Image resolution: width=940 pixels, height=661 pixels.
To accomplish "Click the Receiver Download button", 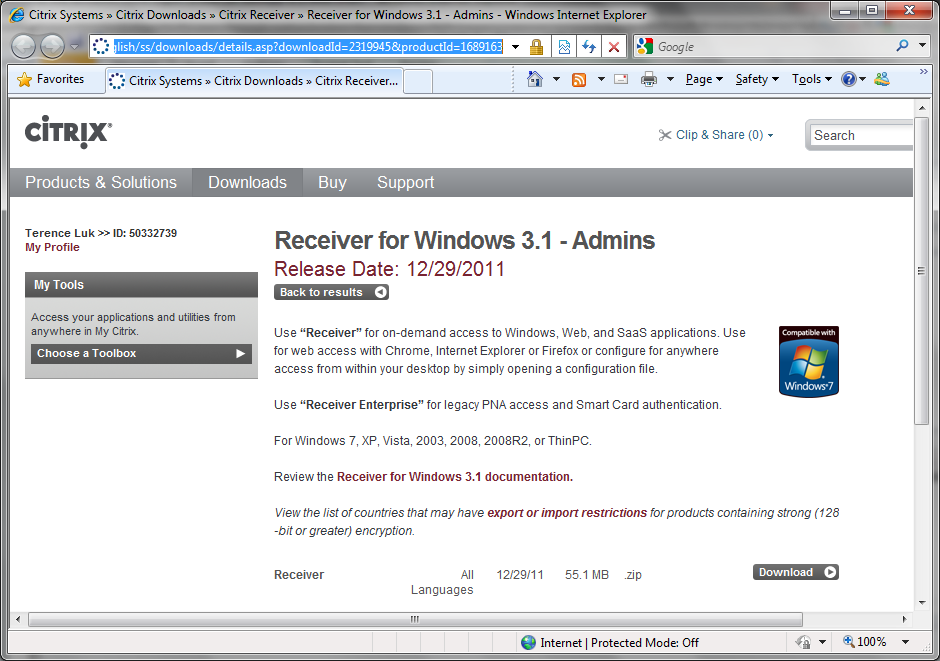I will point(796,572).
